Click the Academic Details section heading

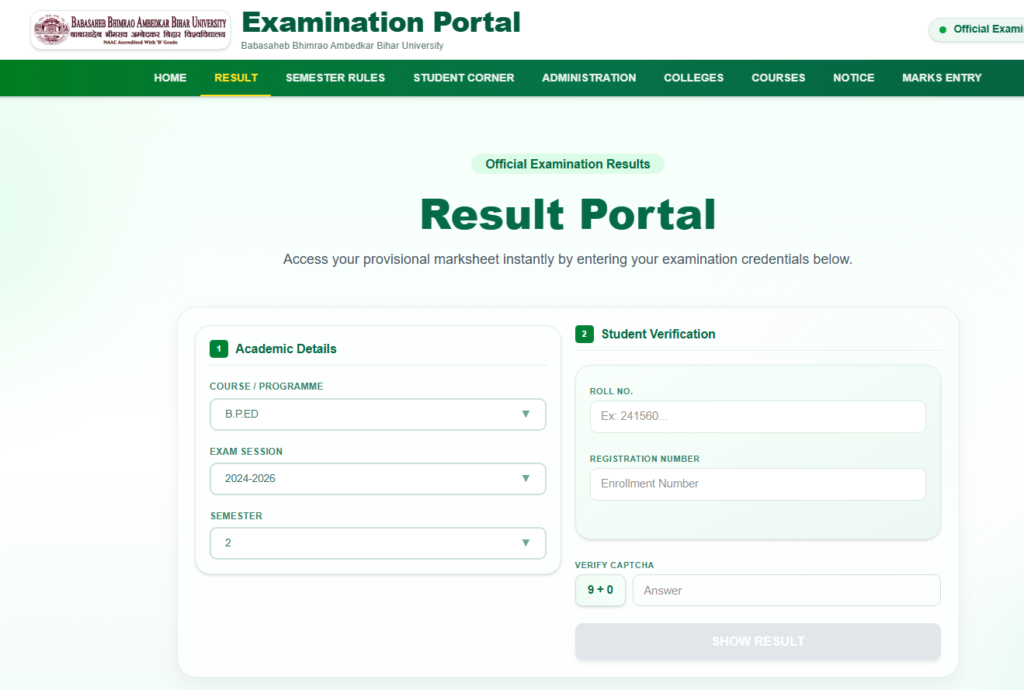pyautogui.click(x=286, y=349)
